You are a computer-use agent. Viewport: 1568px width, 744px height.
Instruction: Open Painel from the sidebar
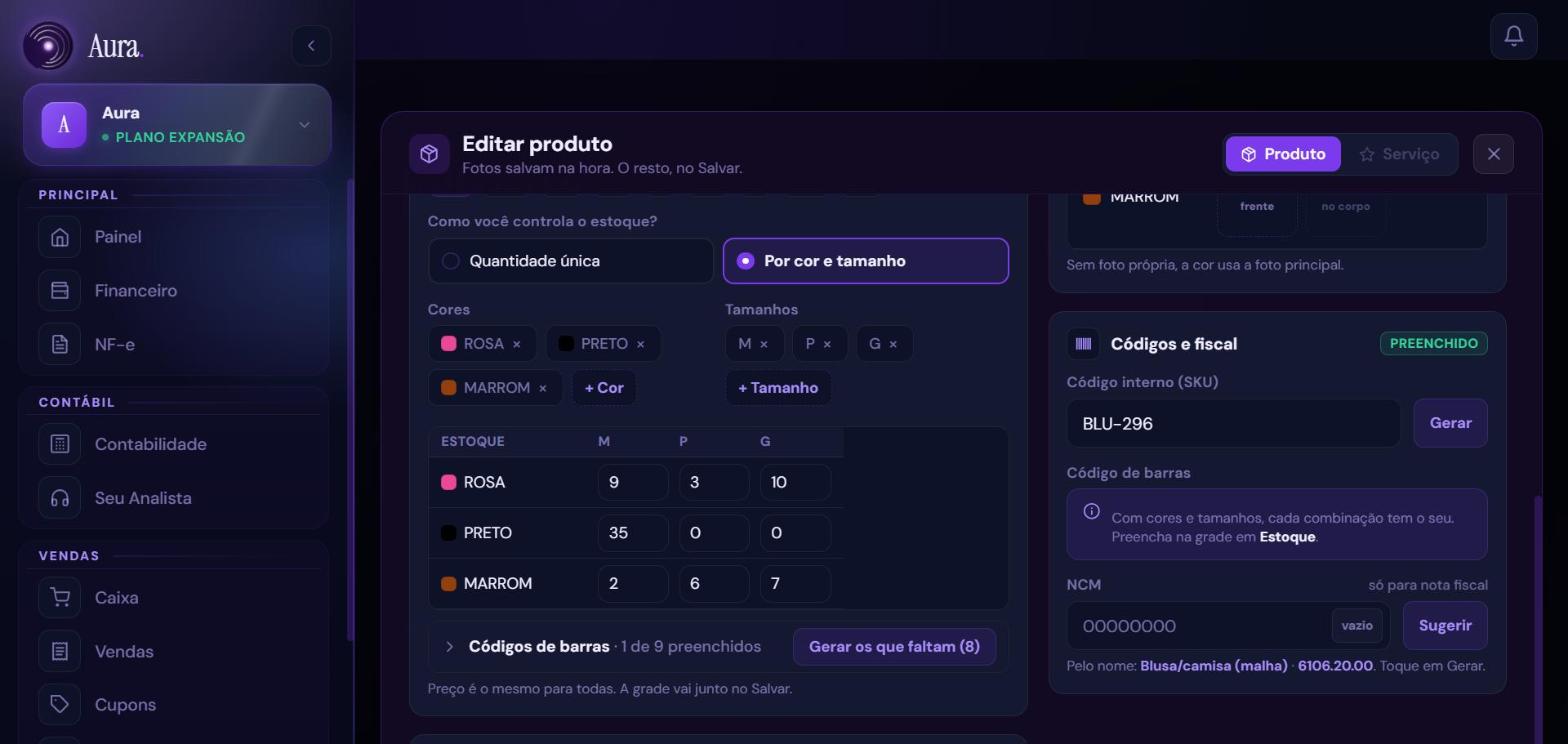(173, 237)
